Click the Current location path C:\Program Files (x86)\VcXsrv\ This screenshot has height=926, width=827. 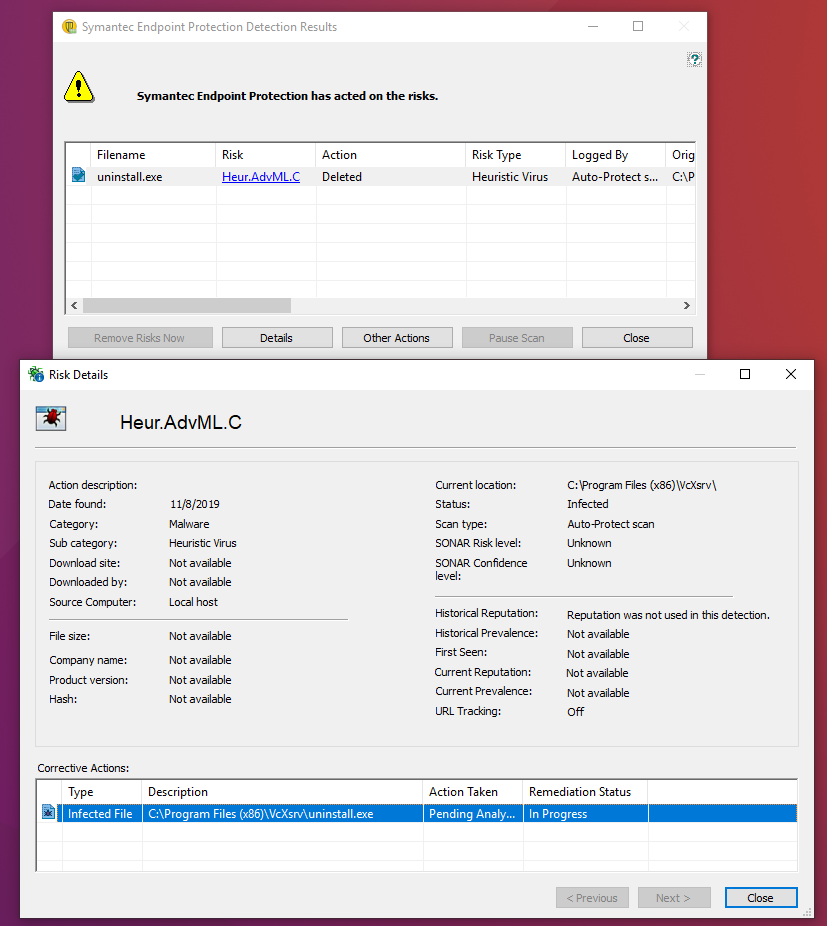pyautogui.click(x=642, y=485)
